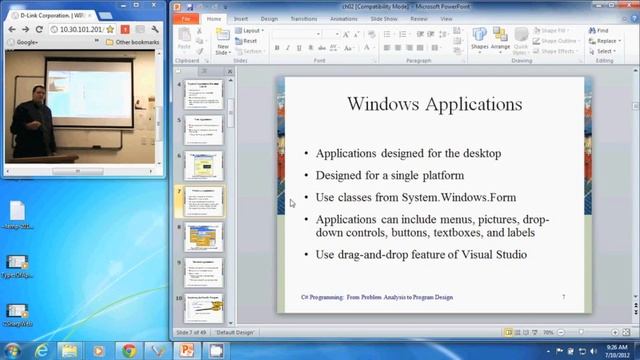Click the Chrome bookmark star icon

pyautogui.click(x=110, y=29)
